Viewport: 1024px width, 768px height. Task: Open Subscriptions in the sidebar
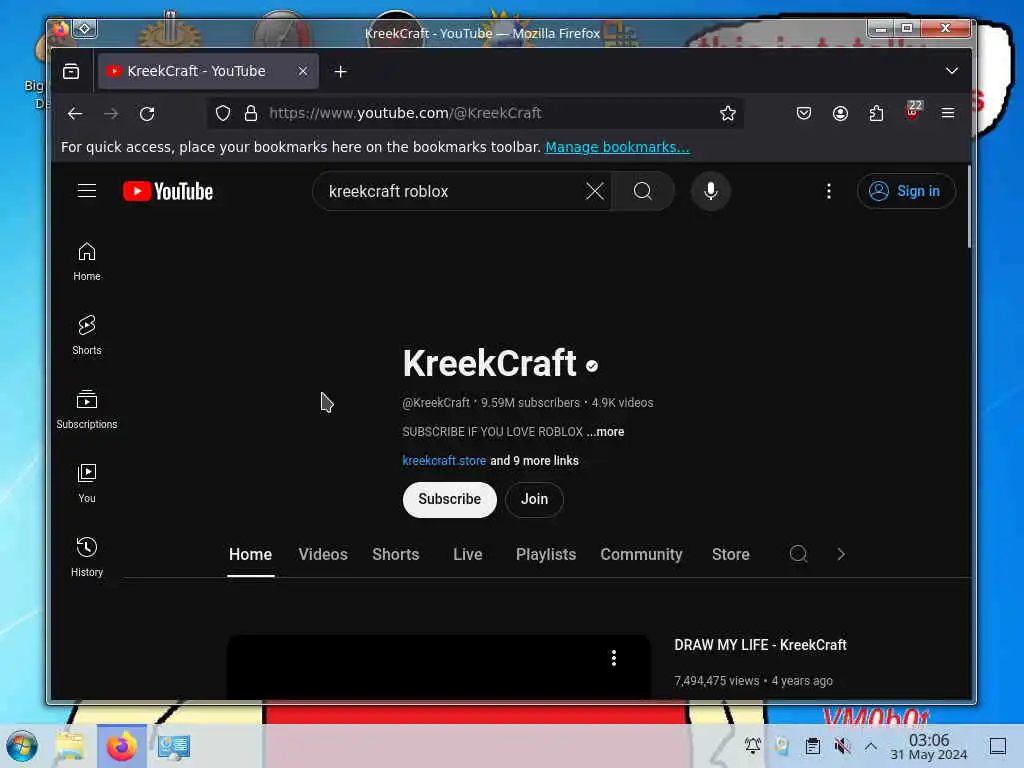(x=86, y=409)
